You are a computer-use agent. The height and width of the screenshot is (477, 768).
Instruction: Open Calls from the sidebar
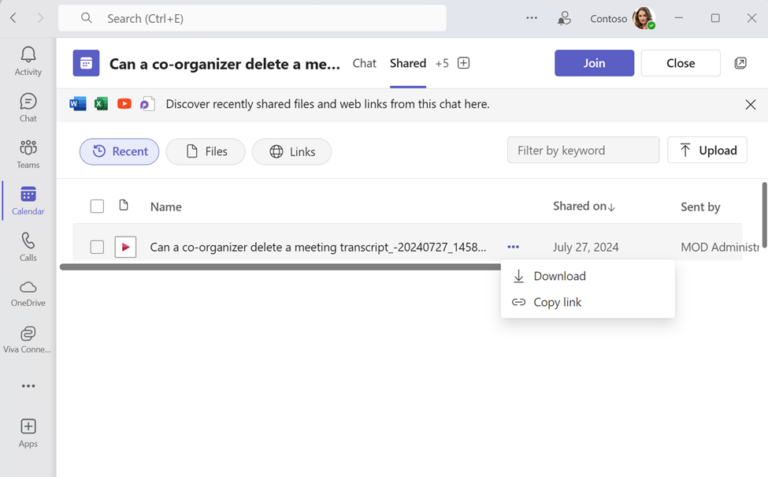tap(28, 247)
